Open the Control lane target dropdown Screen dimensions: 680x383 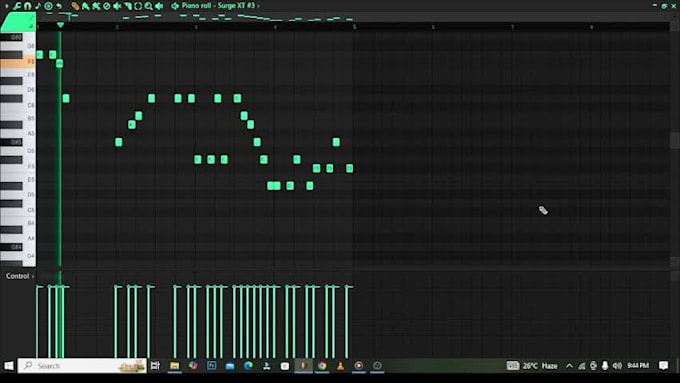pos(20,276)
